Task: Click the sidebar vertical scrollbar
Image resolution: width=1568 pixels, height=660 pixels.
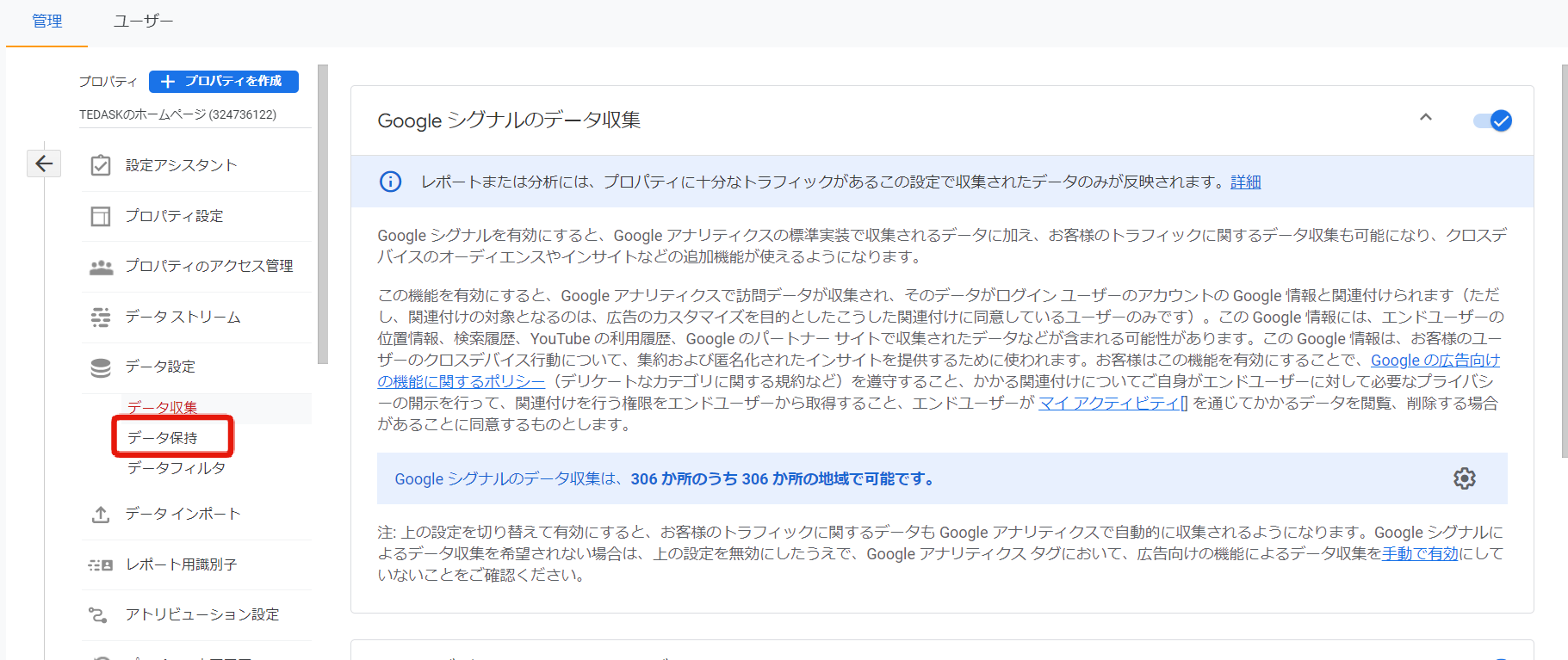Action: [323, 215]
